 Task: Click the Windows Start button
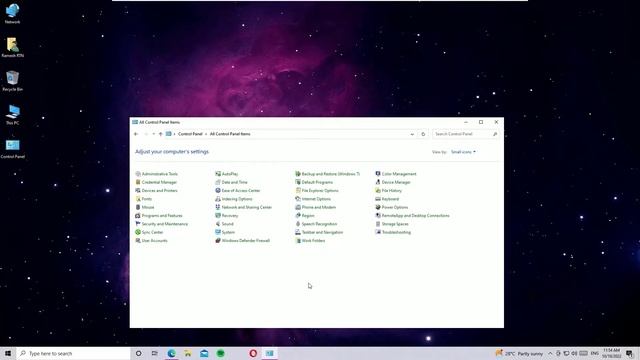(8, 353)
